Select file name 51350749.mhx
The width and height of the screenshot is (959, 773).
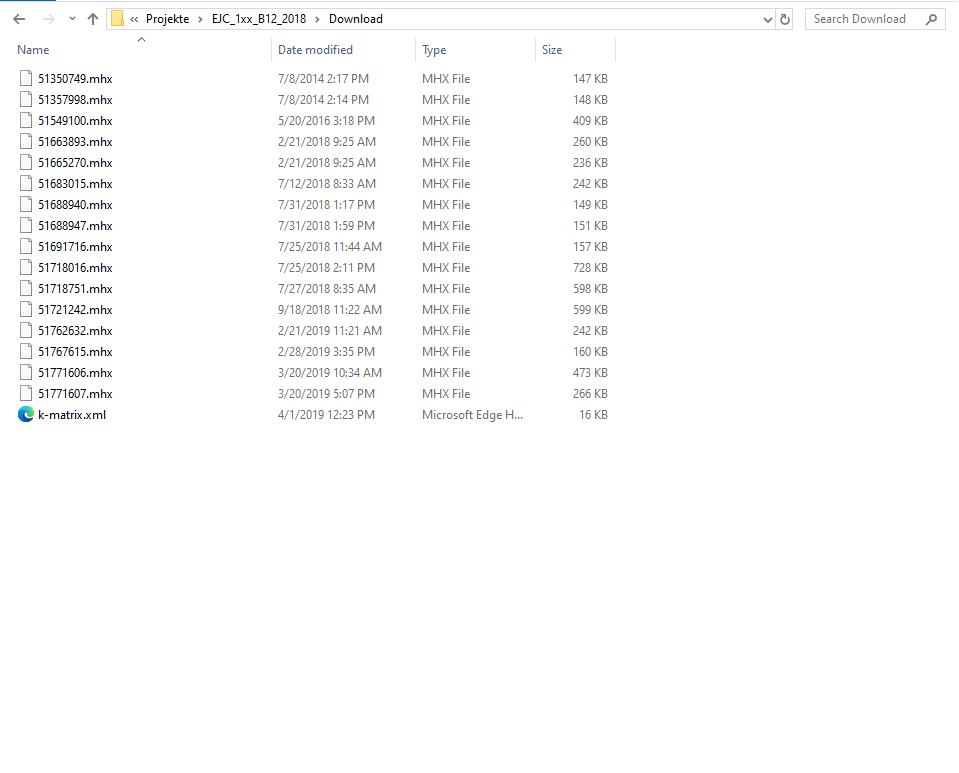[x=75, y=79]
